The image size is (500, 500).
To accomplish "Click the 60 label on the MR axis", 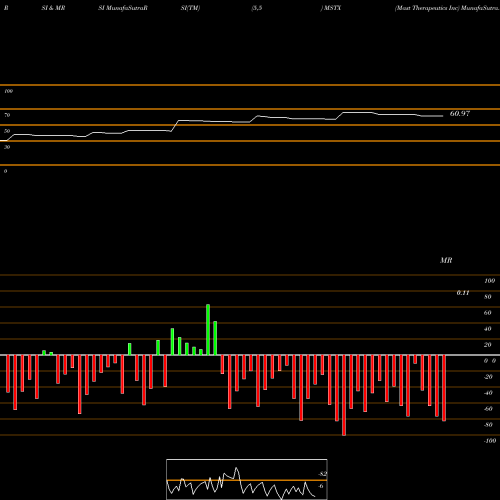I will tap(487, 313).
